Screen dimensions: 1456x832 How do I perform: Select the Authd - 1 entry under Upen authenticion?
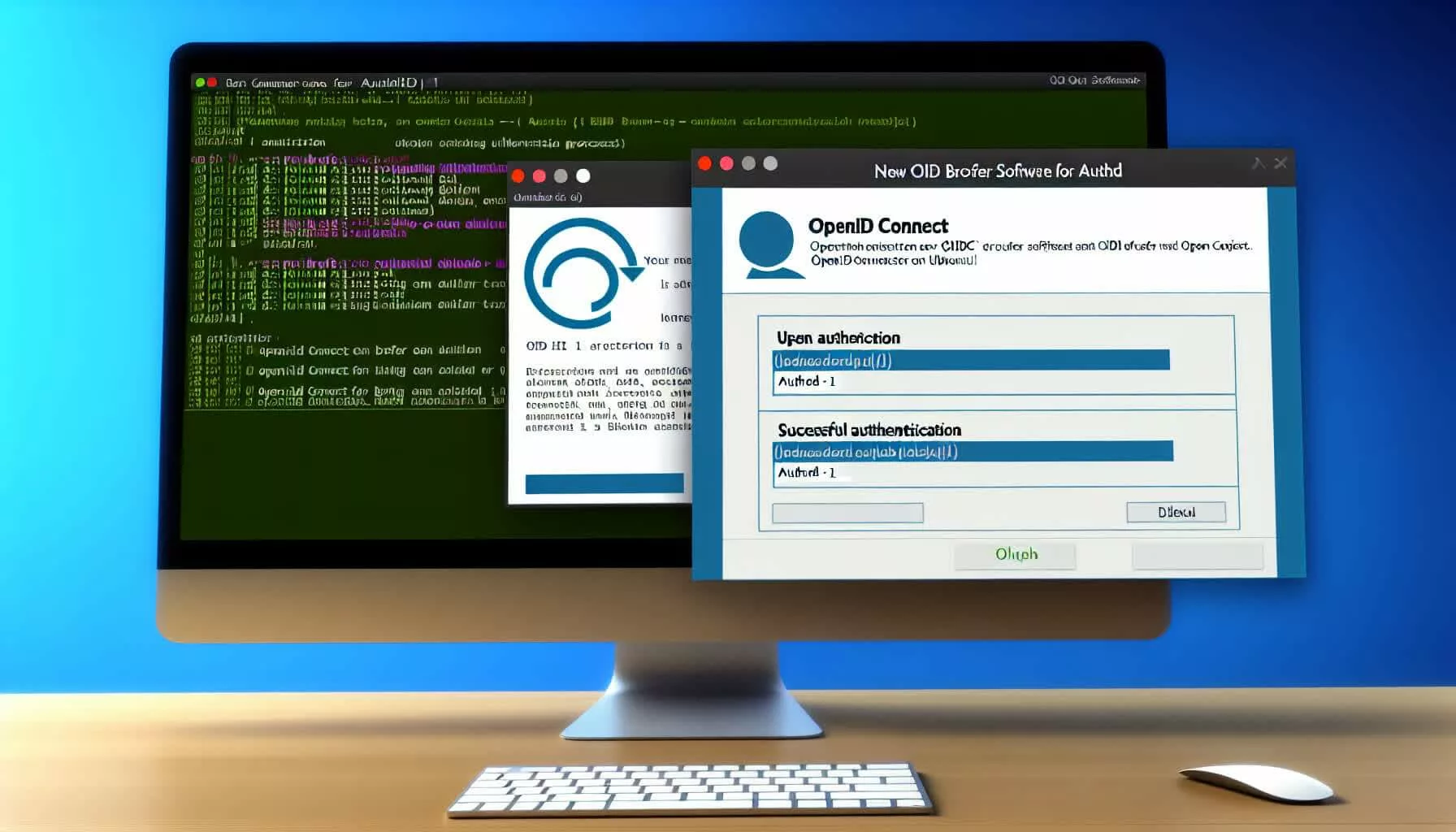pos(807,381)
